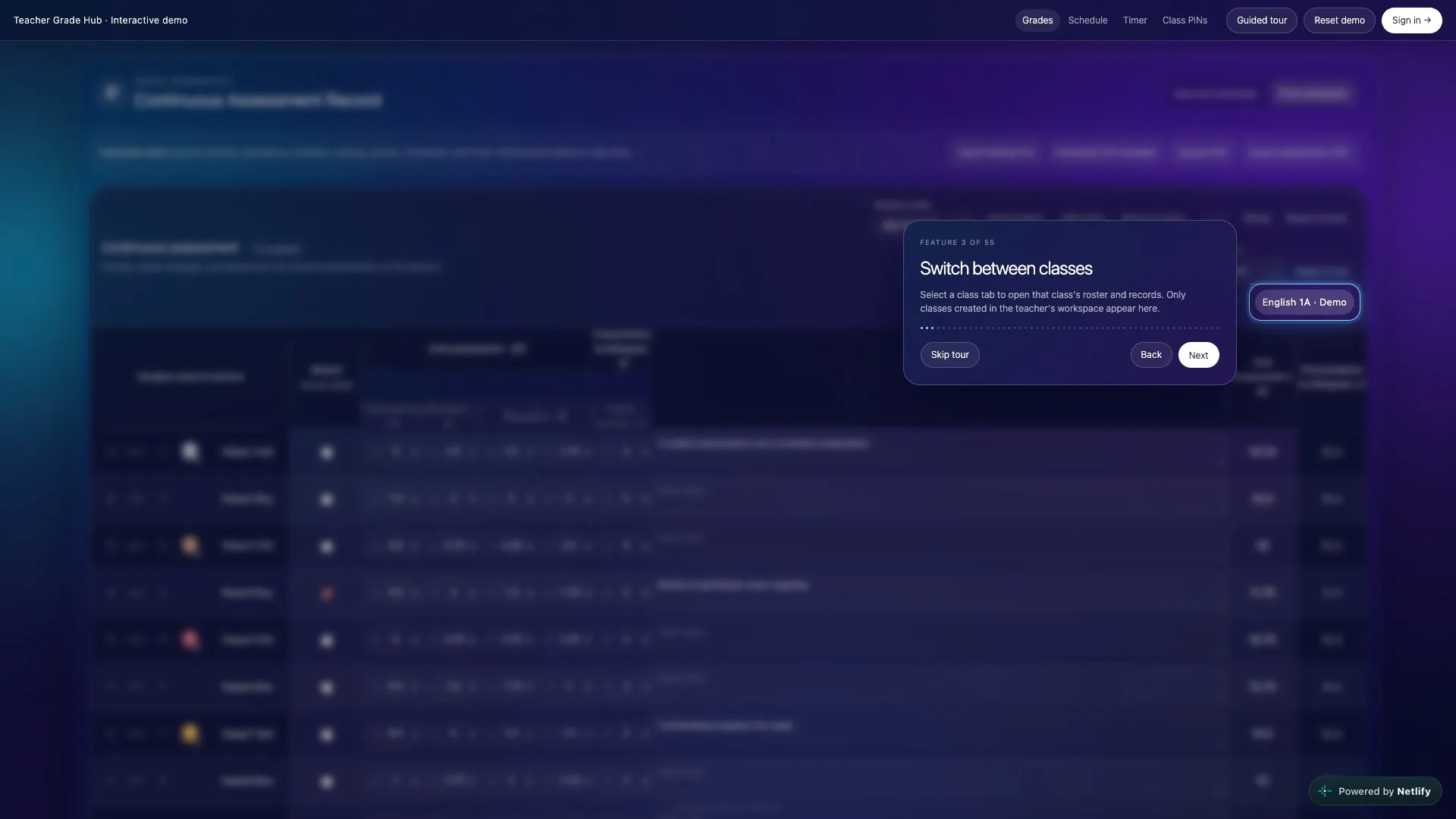Image resolution: width=1456 pixels, height=819 pixels.
Task: Click Teacher Grade Hub · Interactive demo title
Action: pos(100,20)
